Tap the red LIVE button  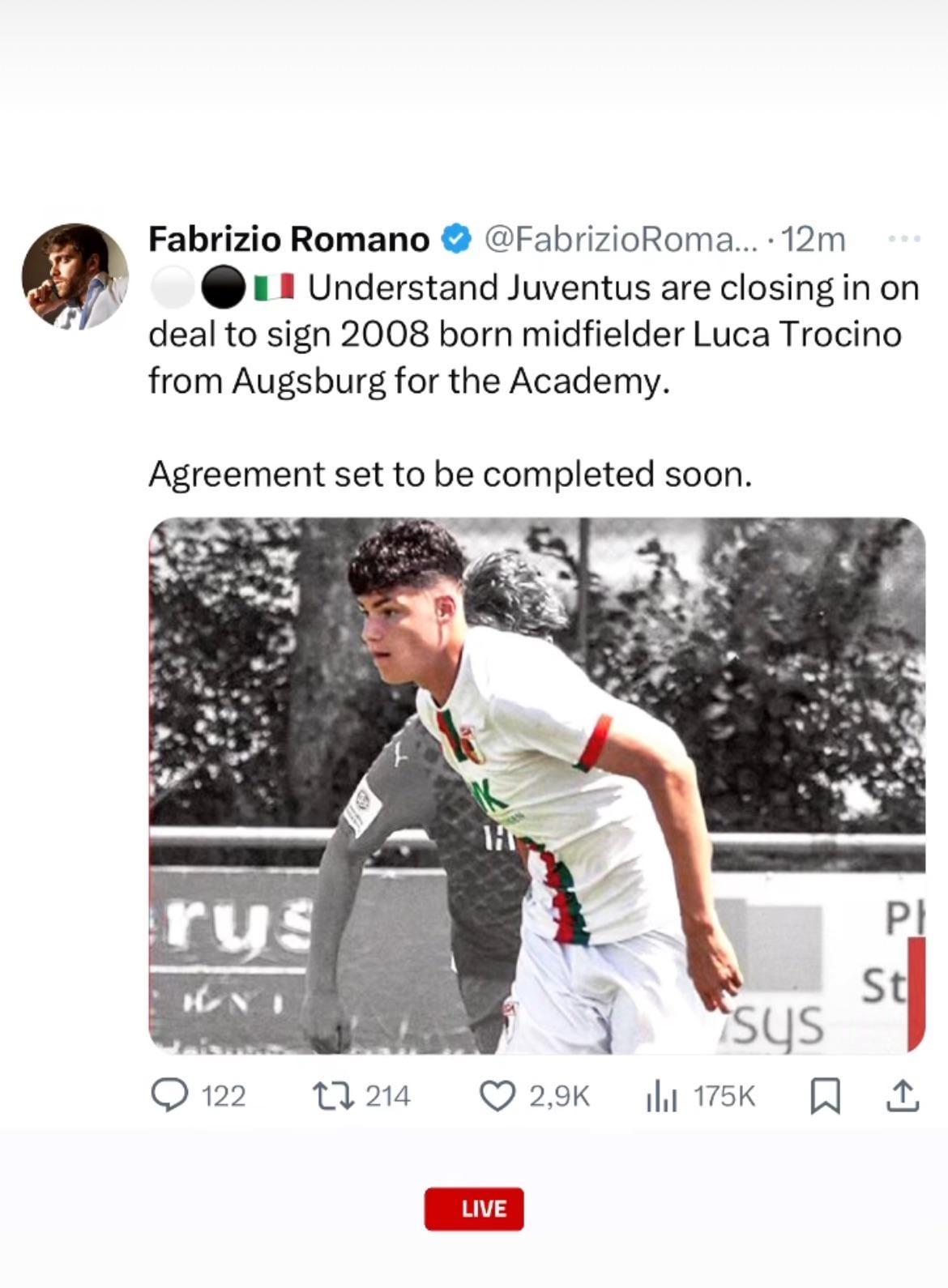tap(474, 1209)
